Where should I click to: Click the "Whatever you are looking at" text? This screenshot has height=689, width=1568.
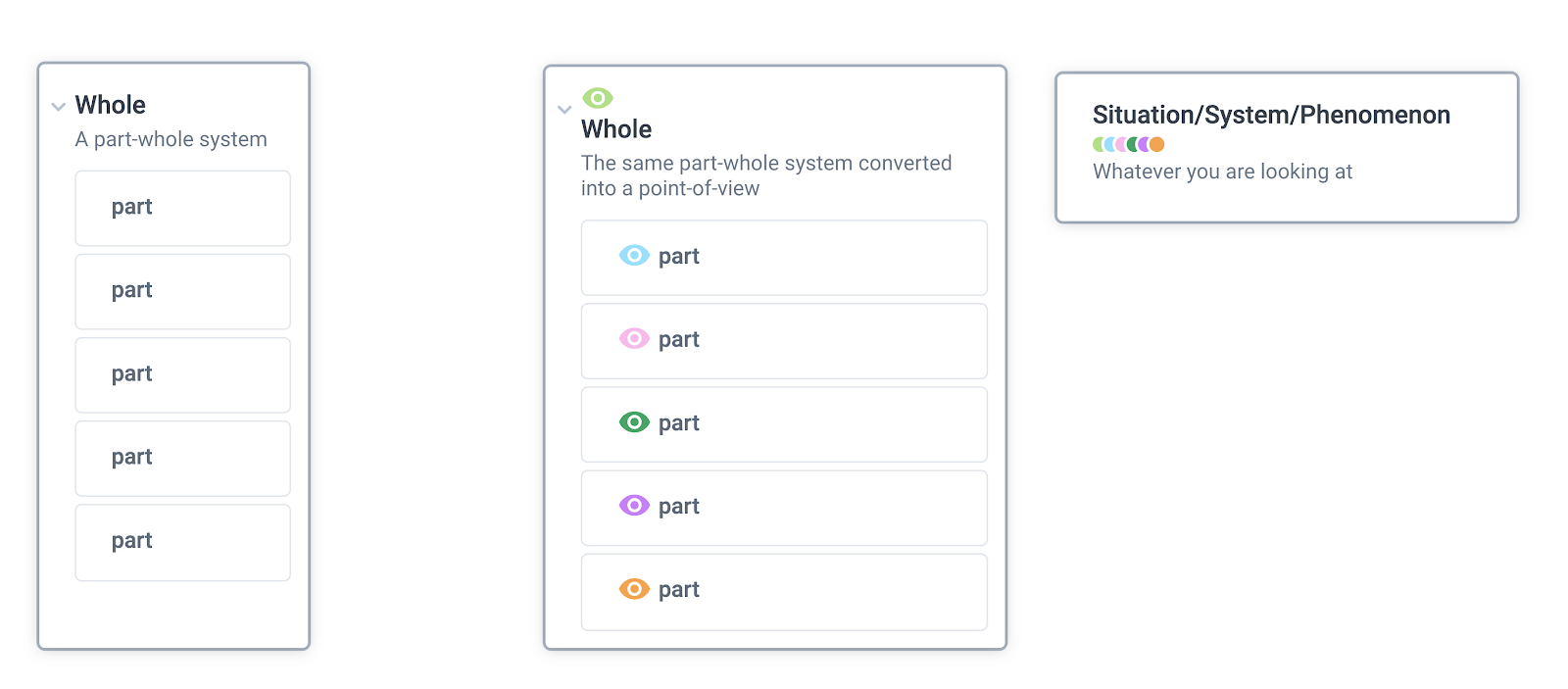(1222, 172)
